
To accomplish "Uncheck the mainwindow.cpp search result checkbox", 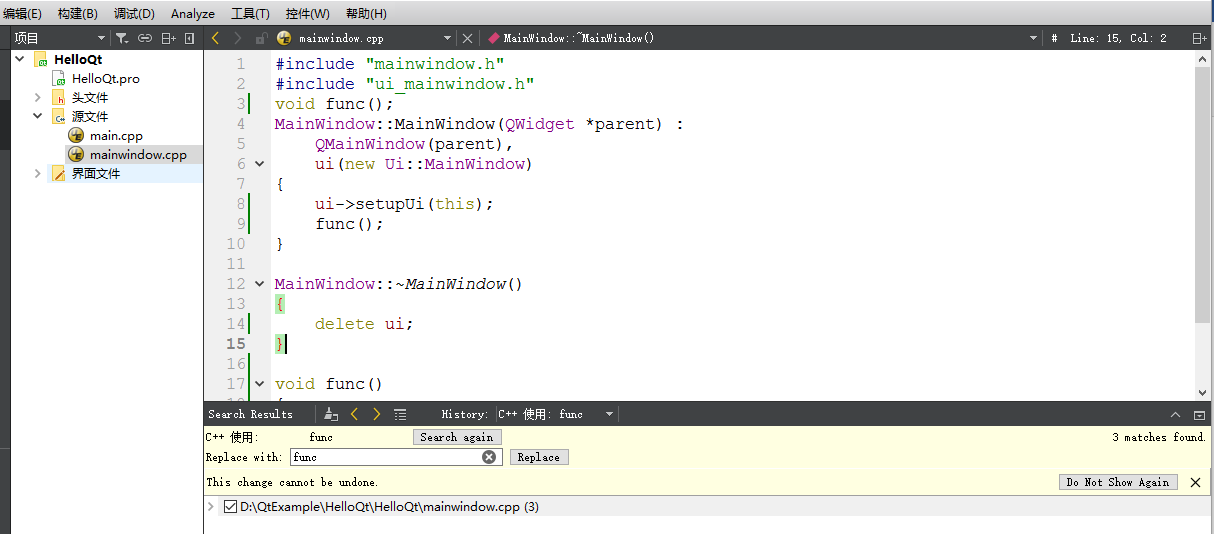I will (x=231, y=507).
